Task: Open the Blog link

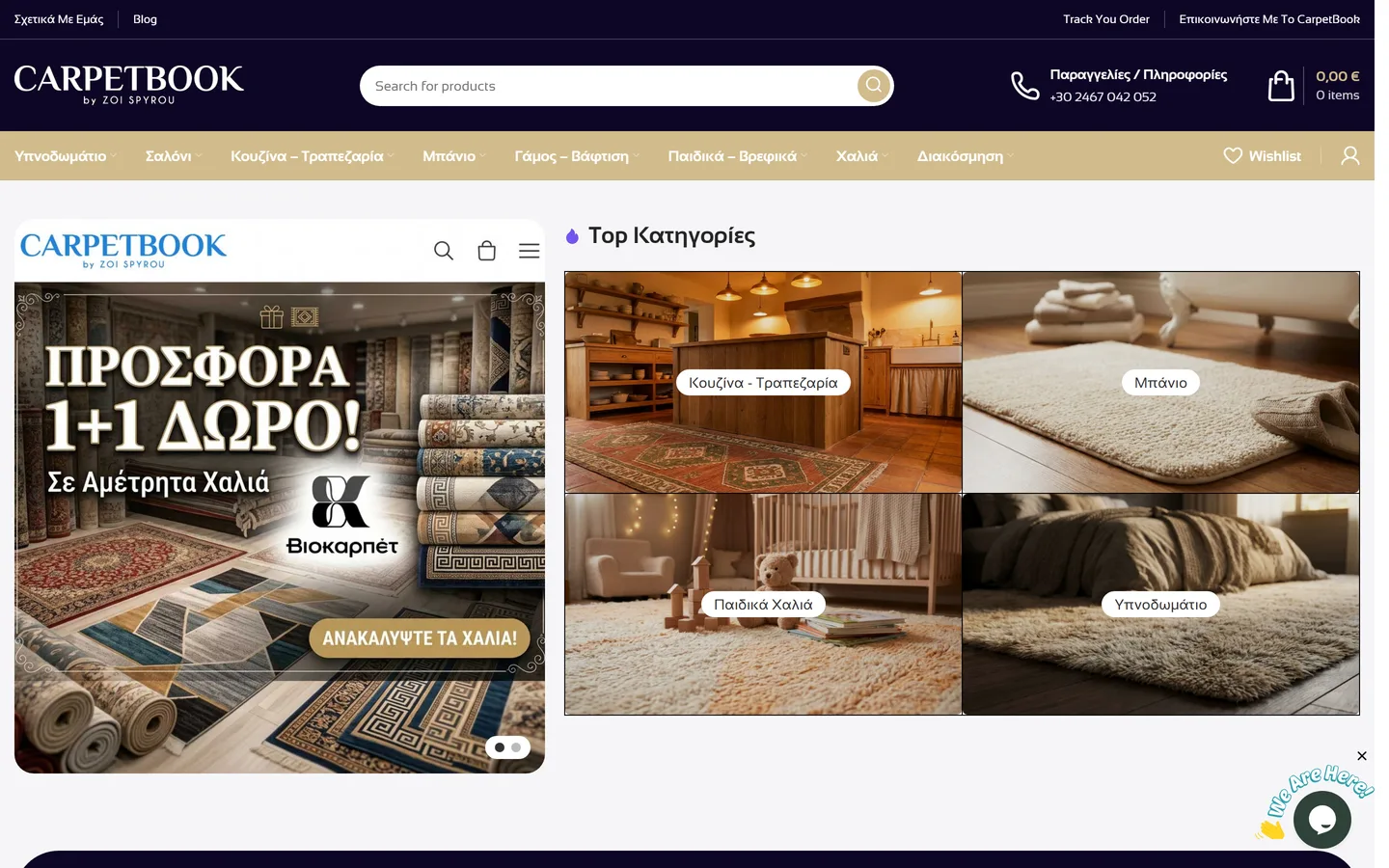Action: tap(145, 19)
